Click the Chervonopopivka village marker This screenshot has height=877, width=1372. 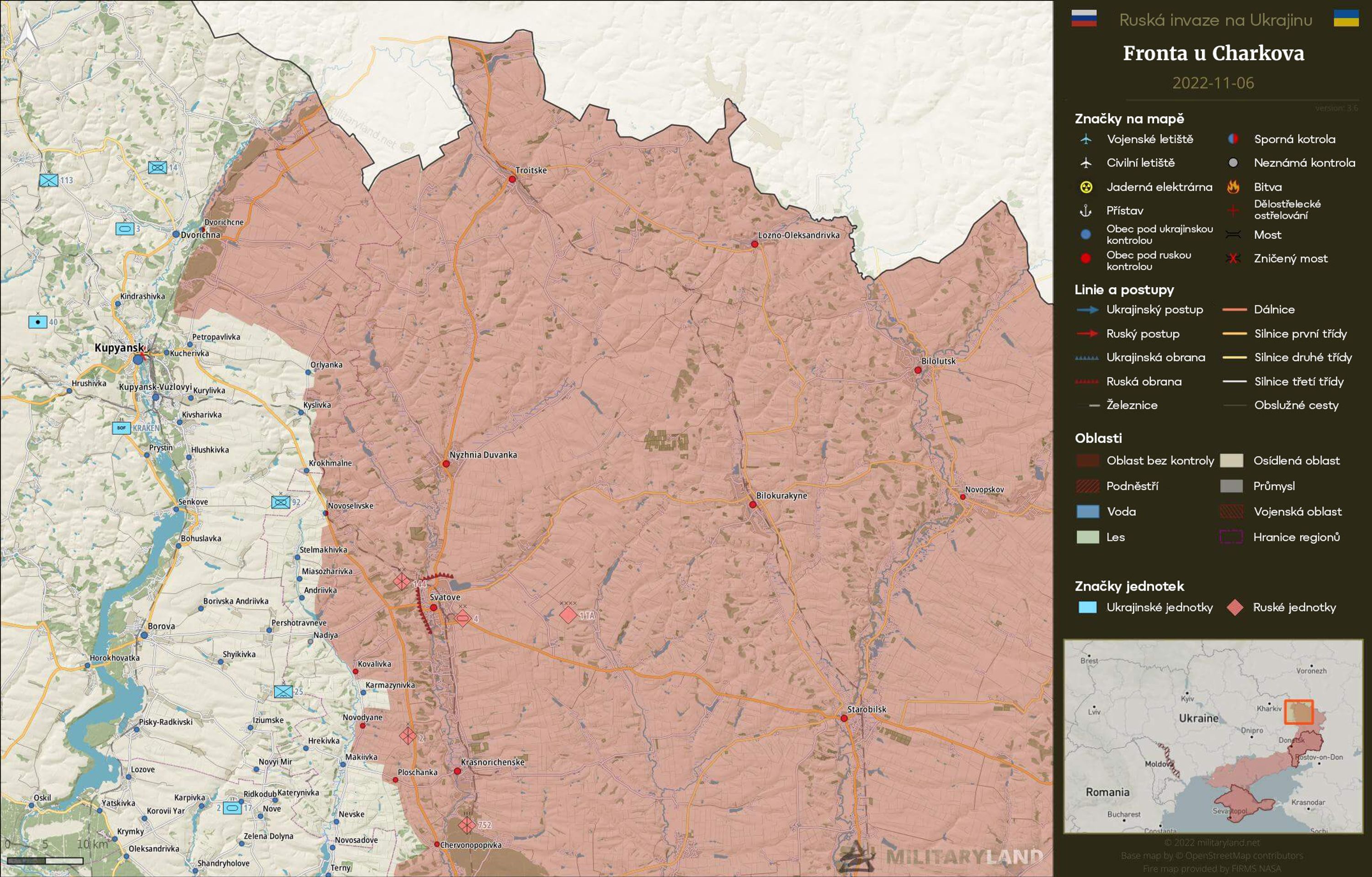[x=436, y=845]
